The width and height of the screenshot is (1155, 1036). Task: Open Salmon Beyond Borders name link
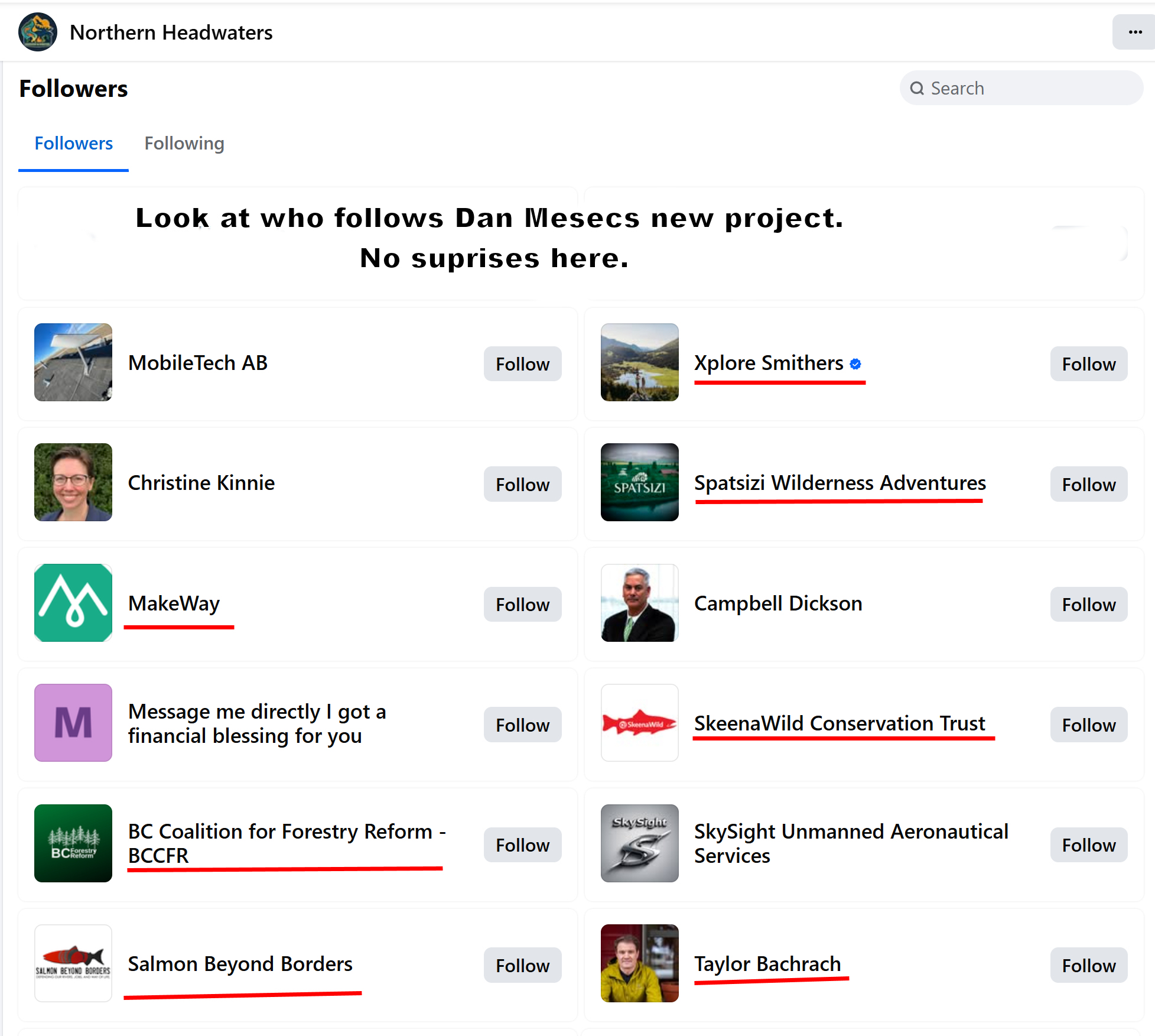click(x=240, y=964)
